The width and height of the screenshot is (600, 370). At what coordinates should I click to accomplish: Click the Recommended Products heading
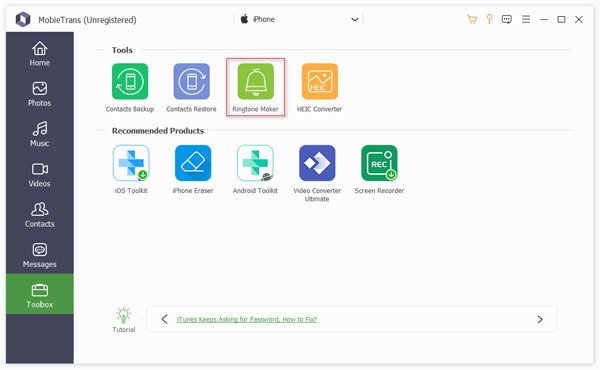tap(158, 131)
